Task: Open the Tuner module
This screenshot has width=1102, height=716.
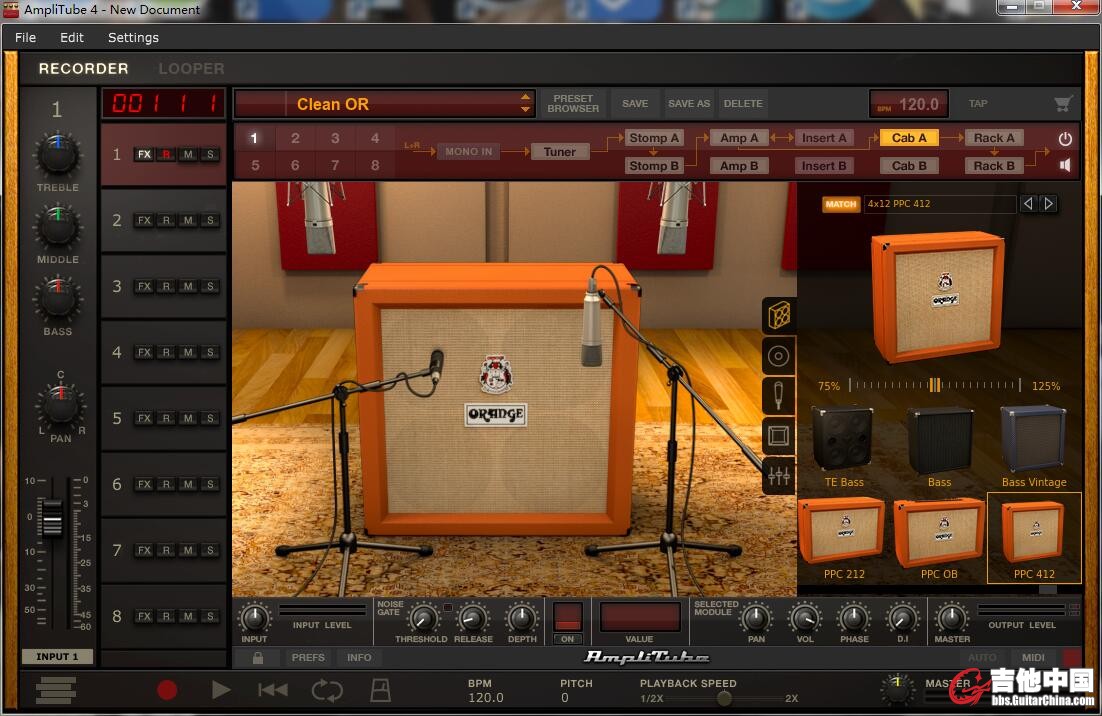Action: coord(559,152)
